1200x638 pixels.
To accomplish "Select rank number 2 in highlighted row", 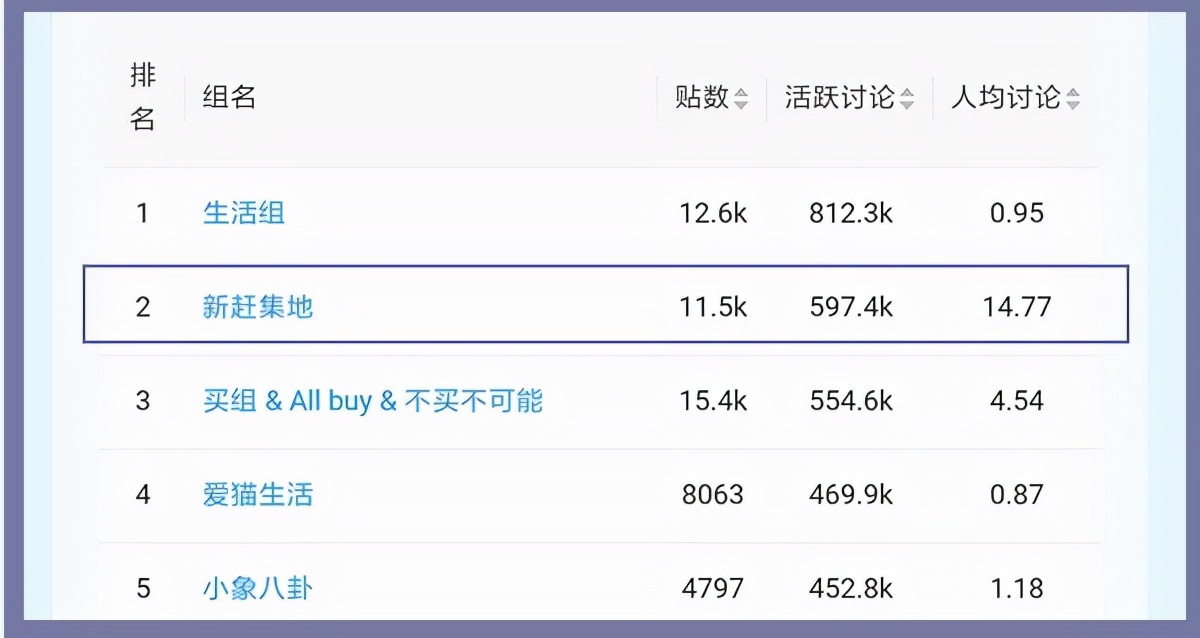I will coord(143,306).
